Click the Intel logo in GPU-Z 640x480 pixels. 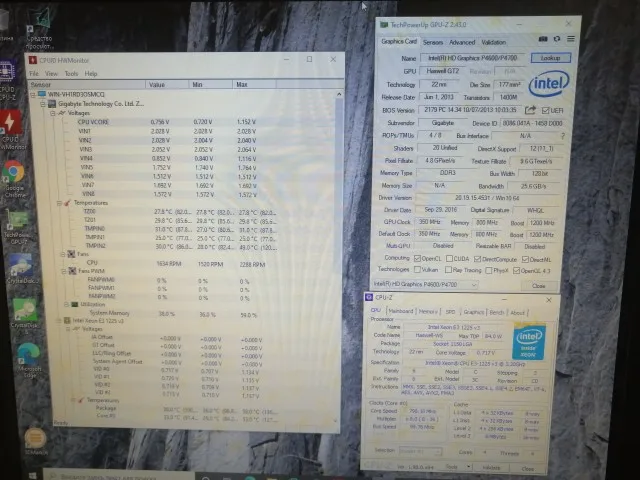[549, 84]
